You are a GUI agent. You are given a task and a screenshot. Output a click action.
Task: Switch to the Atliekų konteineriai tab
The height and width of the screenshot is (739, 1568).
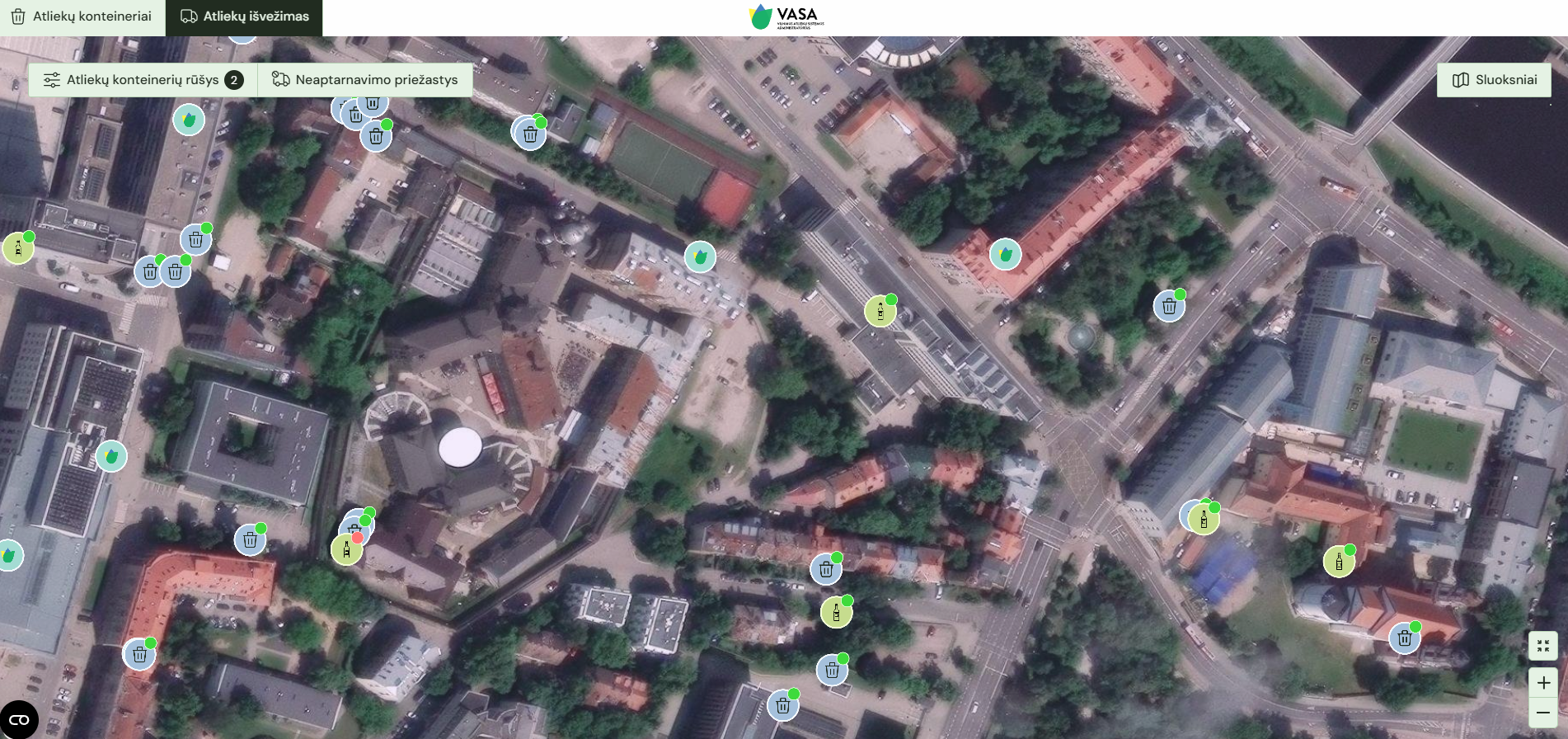click(x=82, y=16)
